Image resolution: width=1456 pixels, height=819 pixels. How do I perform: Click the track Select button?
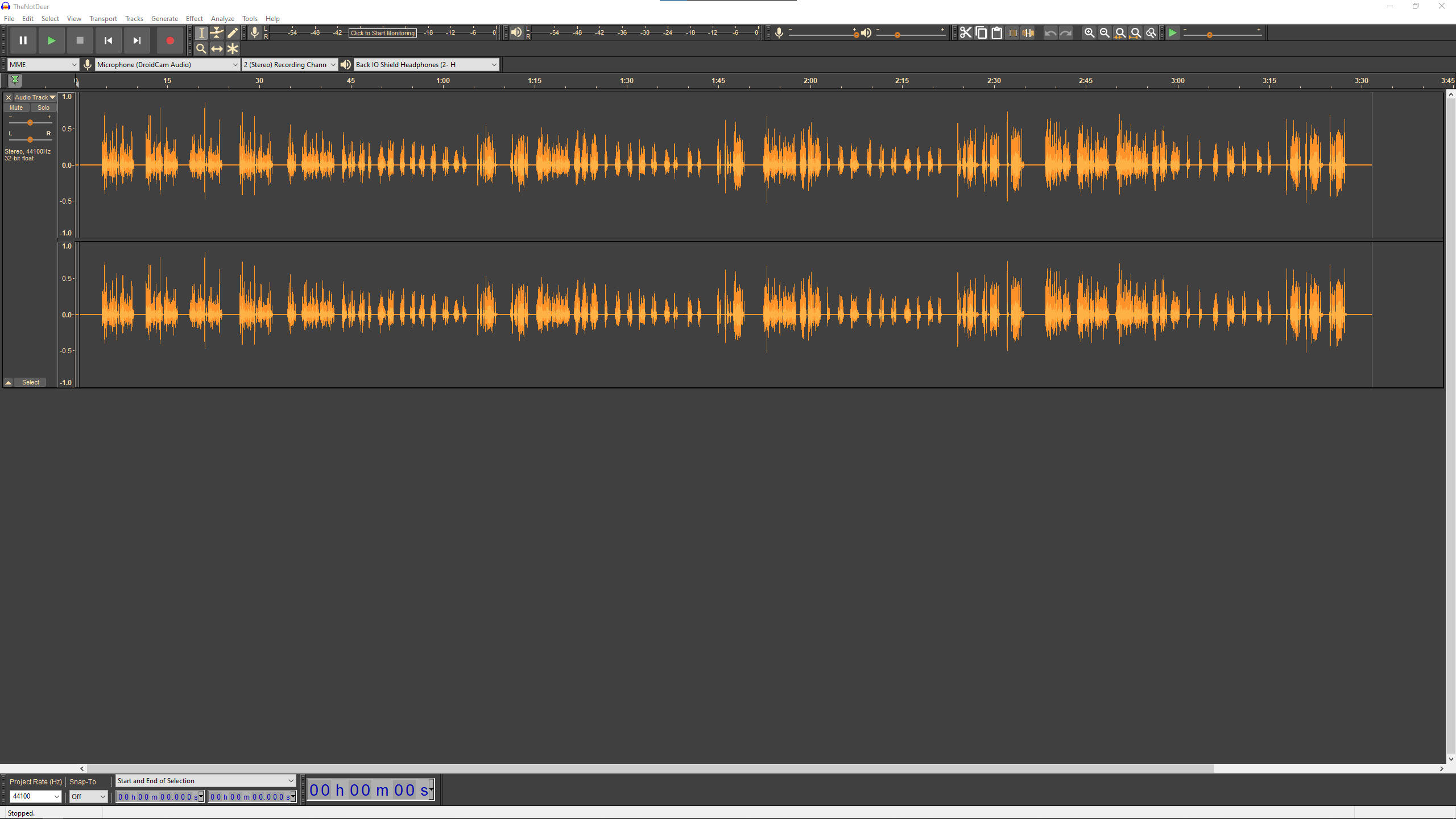pos(31,382)
